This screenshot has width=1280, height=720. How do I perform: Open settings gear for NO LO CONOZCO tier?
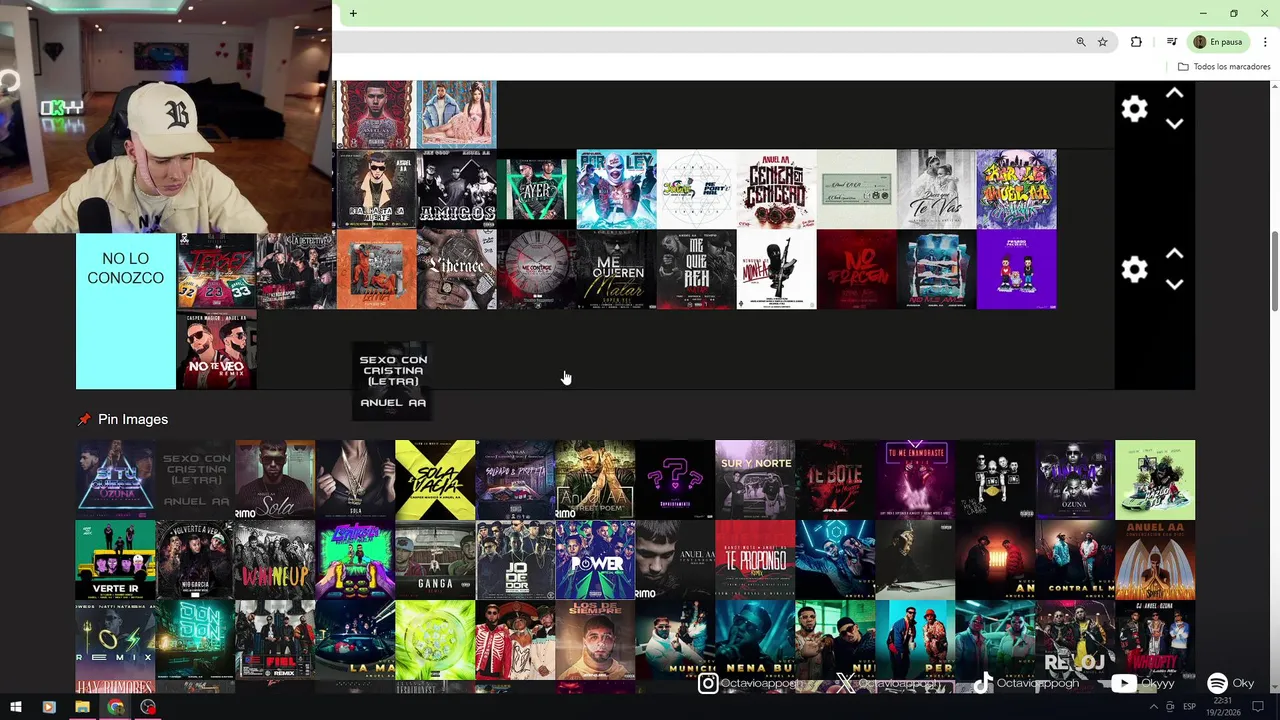tap(1134, 269)
